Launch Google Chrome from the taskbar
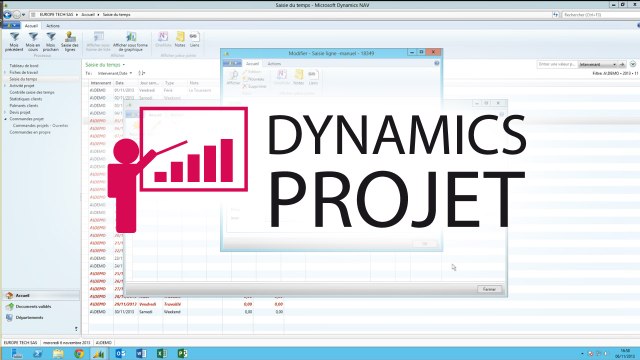640x360 pixels. [79, 353]
